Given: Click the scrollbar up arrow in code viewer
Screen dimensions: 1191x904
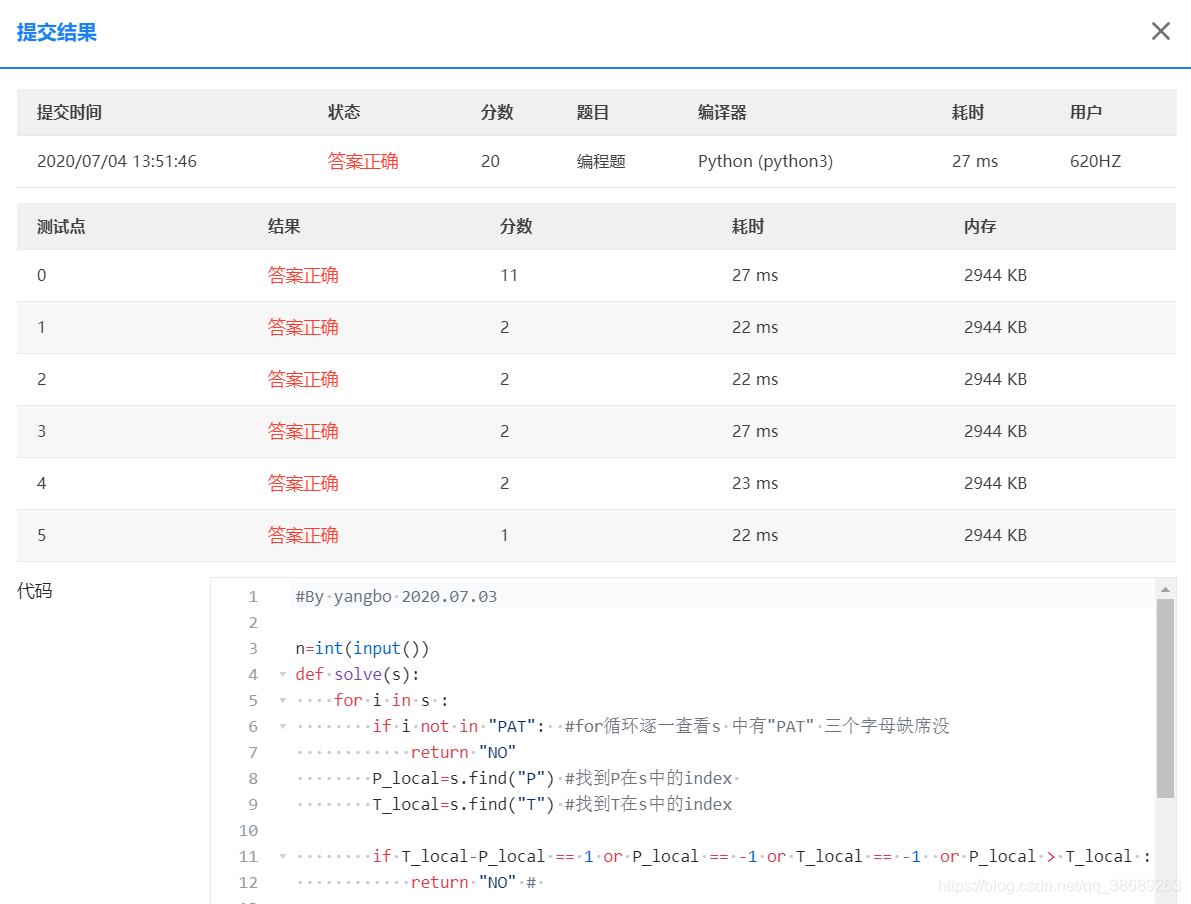Looking at the screenshot, I should [1167, 589].
